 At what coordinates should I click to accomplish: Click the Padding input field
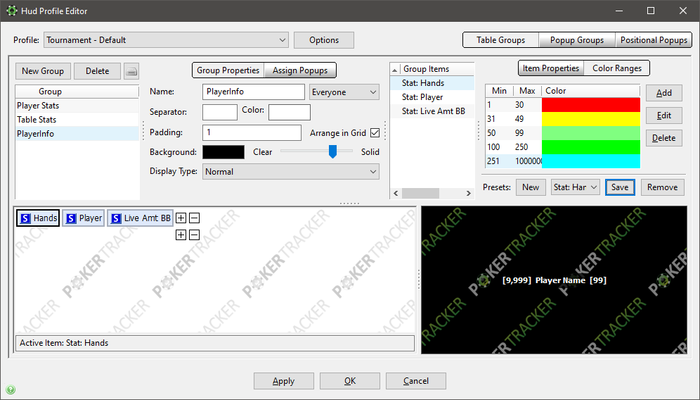tap(252, 133)
